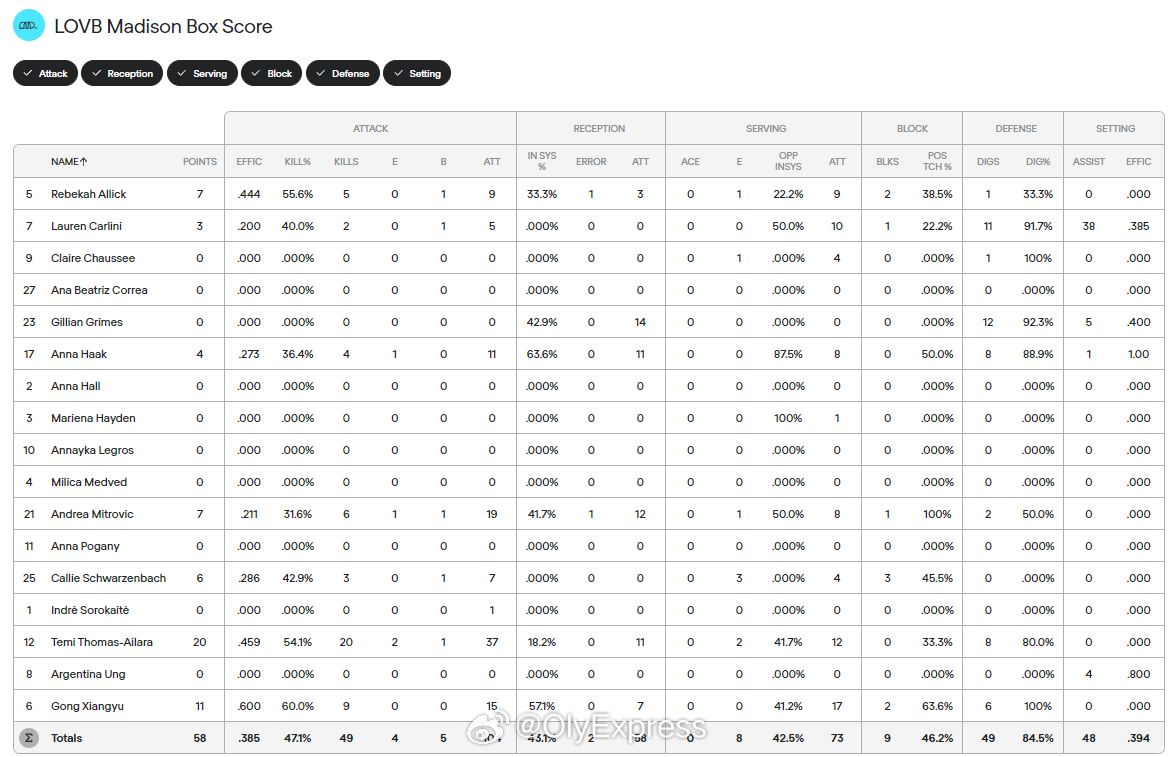Click the RECEPTION group header

pyautogui.click(x=598, y=128)
